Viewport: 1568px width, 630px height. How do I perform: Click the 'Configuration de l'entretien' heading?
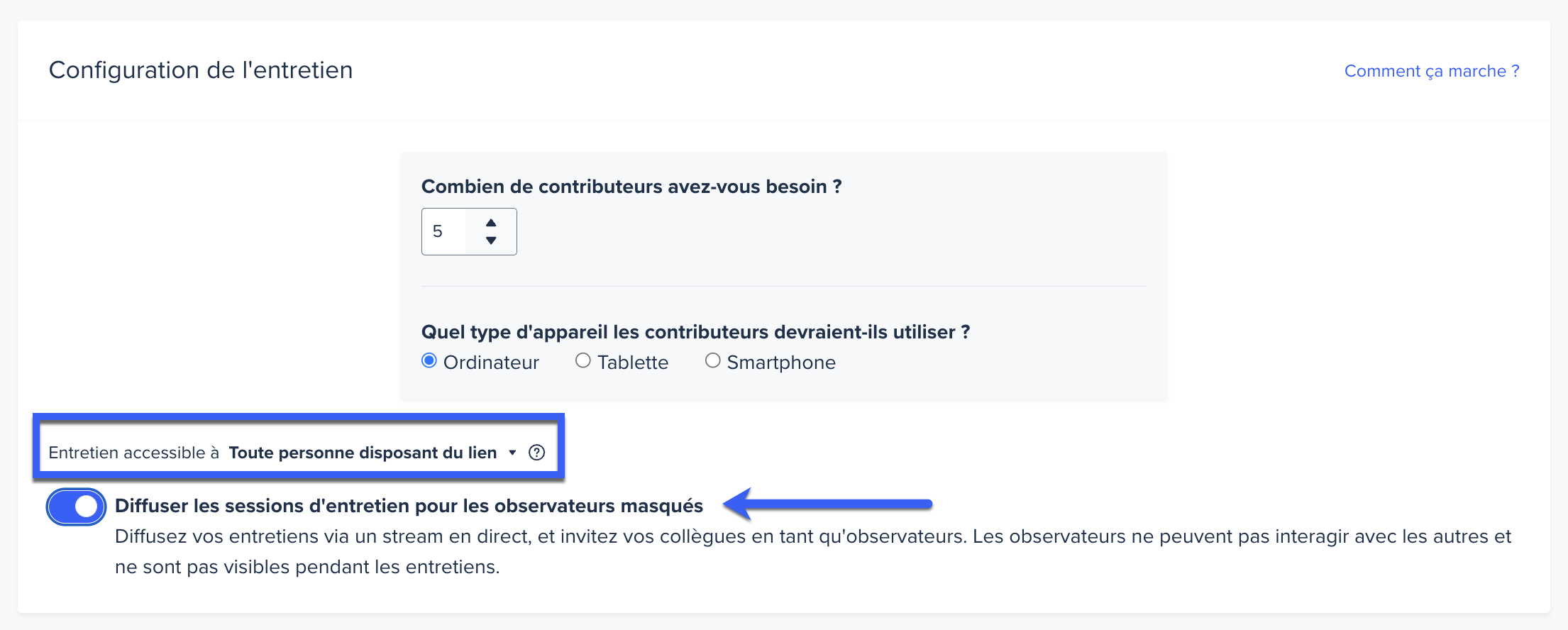tap(201, 70)
